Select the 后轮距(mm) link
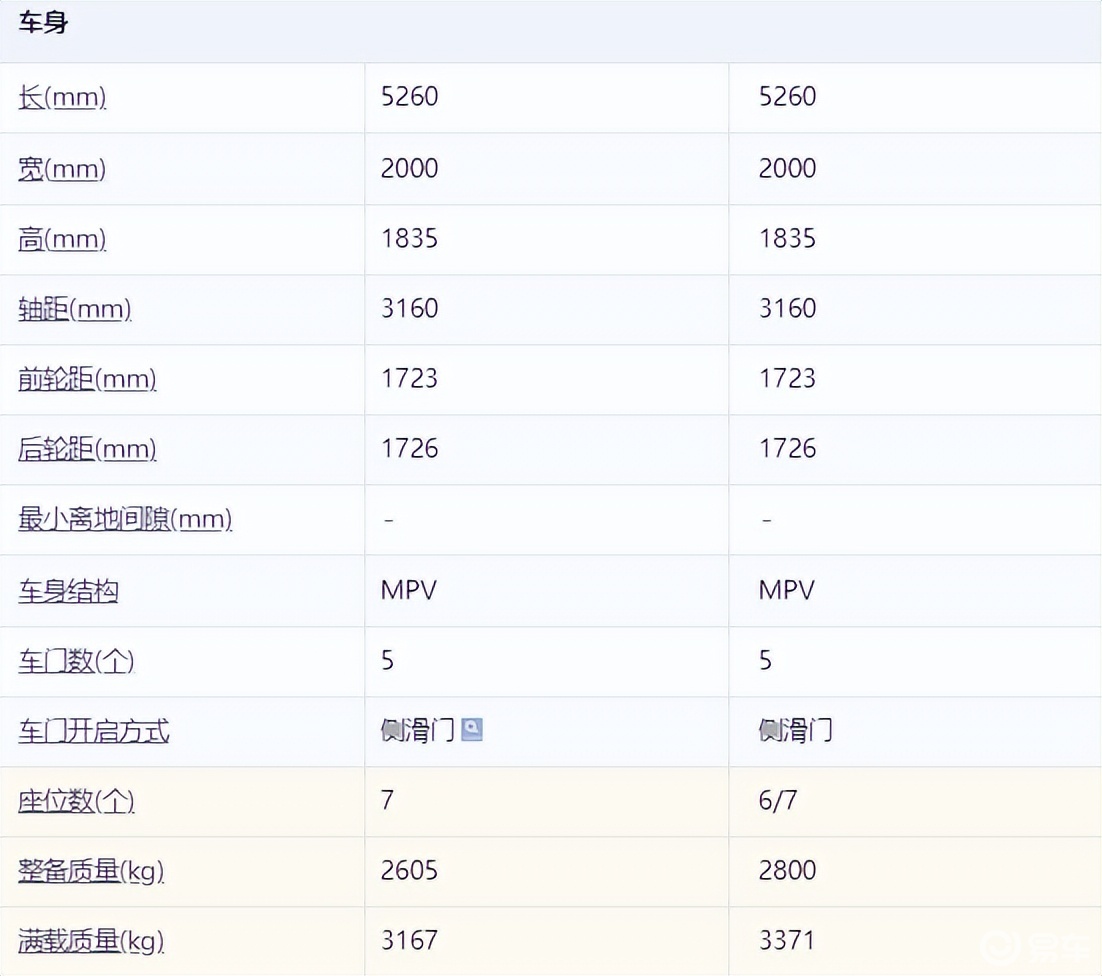The width and height of the screenshot is (1102, 976). pyautogui.click(x=87, y=449)
